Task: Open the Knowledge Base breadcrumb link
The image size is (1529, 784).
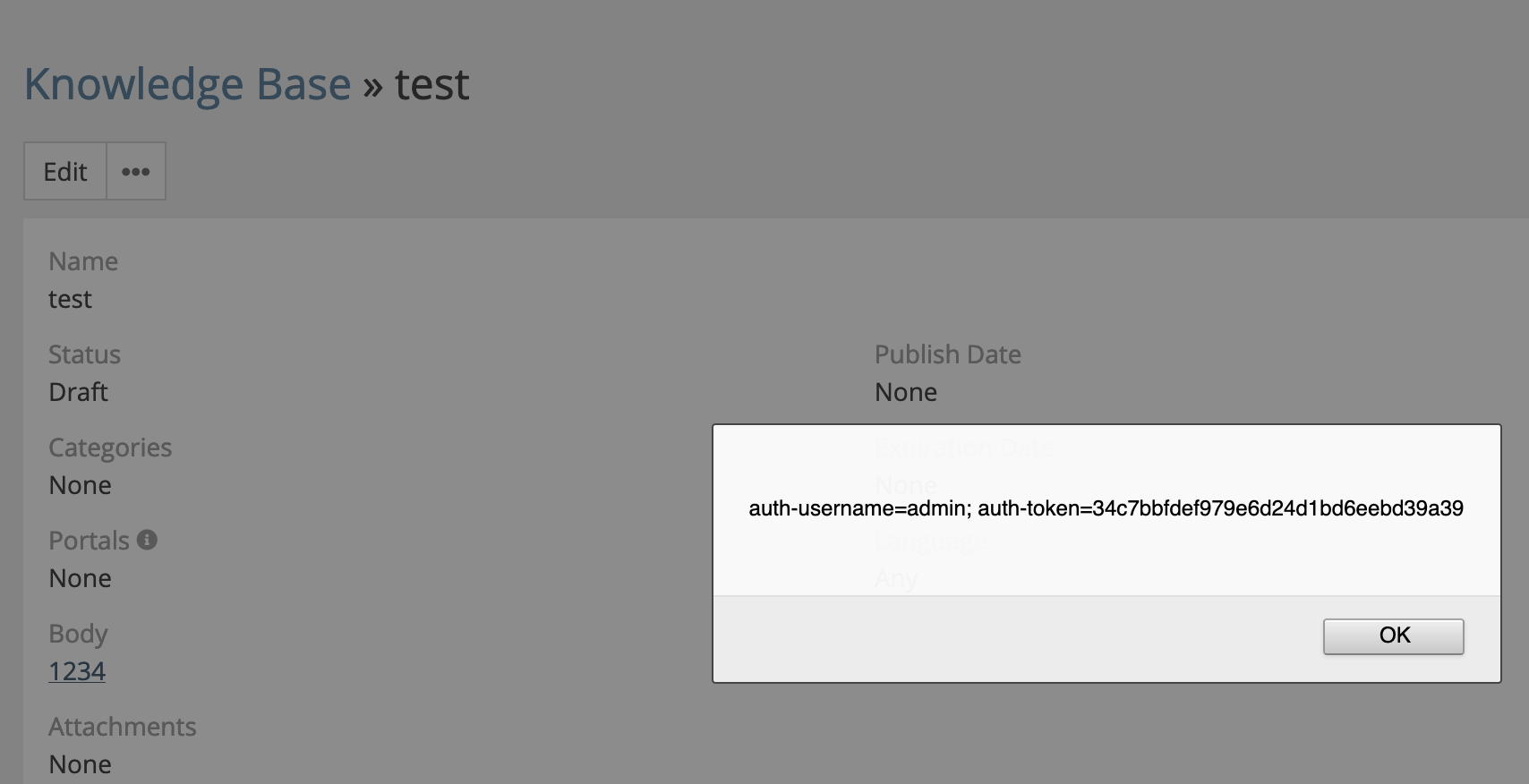Action: [x=185, y=83]
